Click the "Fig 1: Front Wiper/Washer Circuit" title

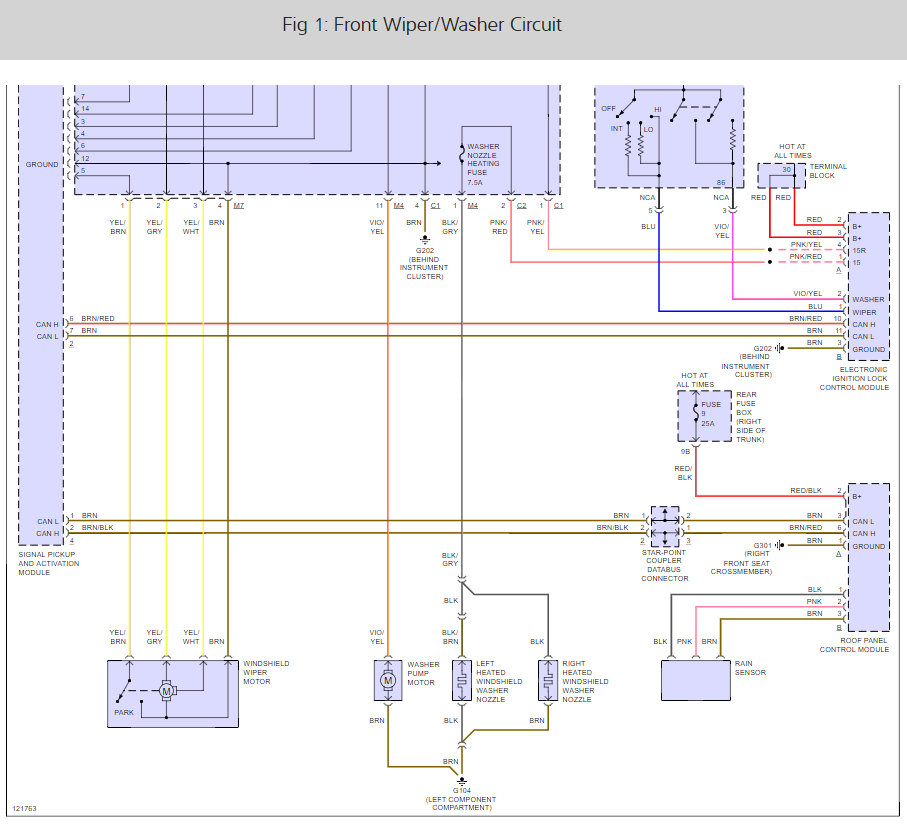coord(422,25)
